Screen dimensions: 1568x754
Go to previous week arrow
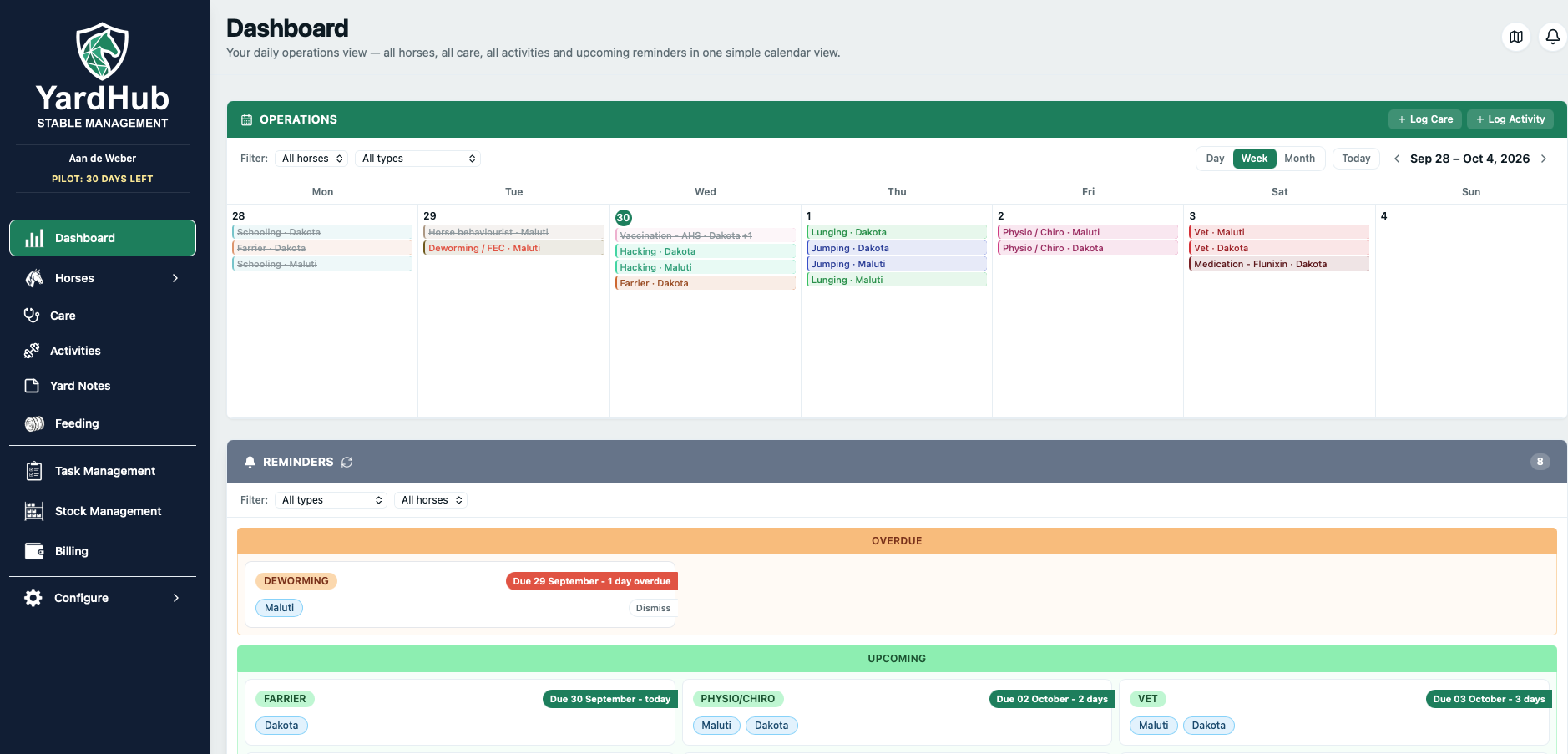1397,159
